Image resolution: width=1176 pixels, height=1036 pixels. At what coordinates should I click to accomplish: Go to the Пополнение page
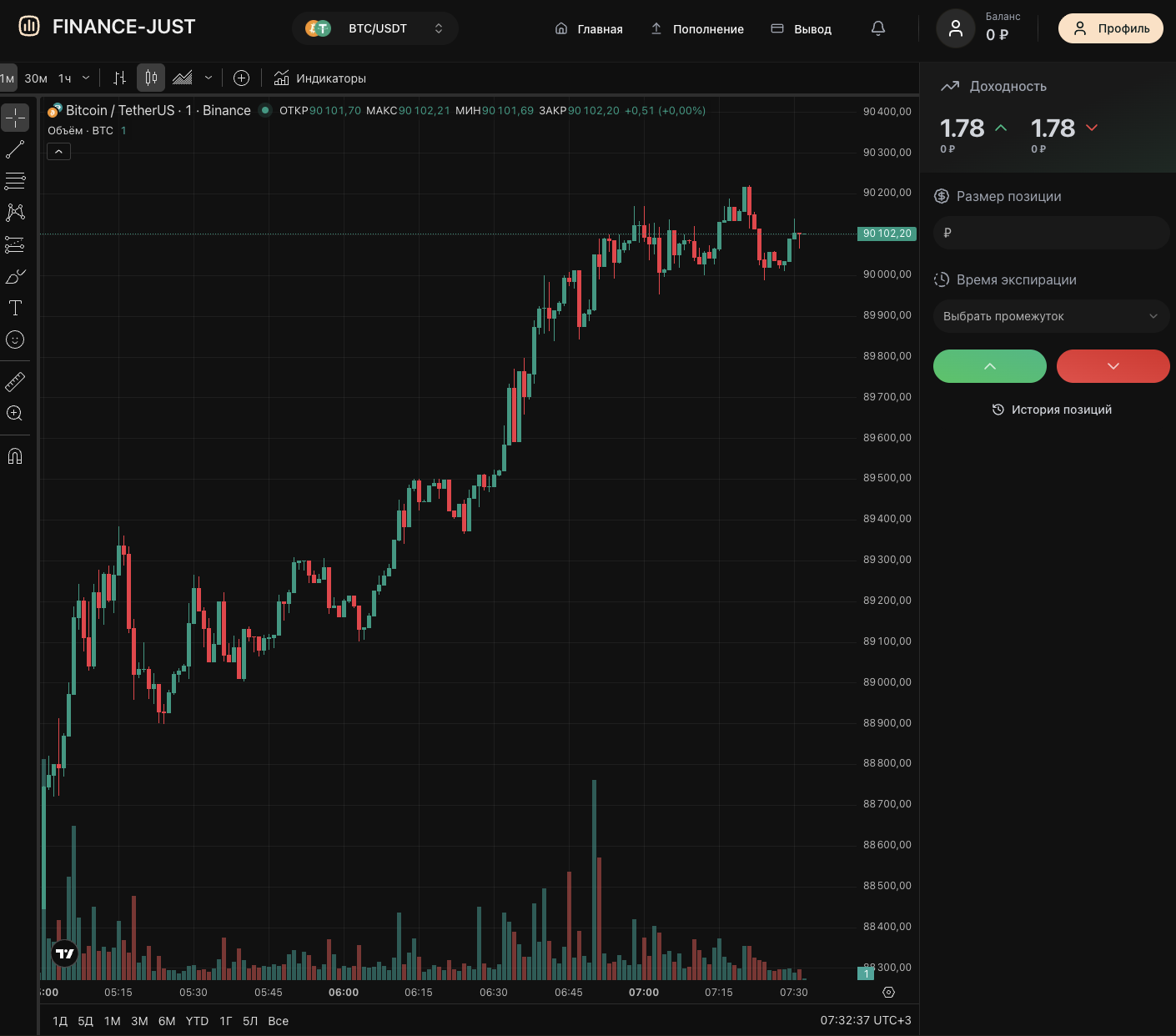coord(697,28)
